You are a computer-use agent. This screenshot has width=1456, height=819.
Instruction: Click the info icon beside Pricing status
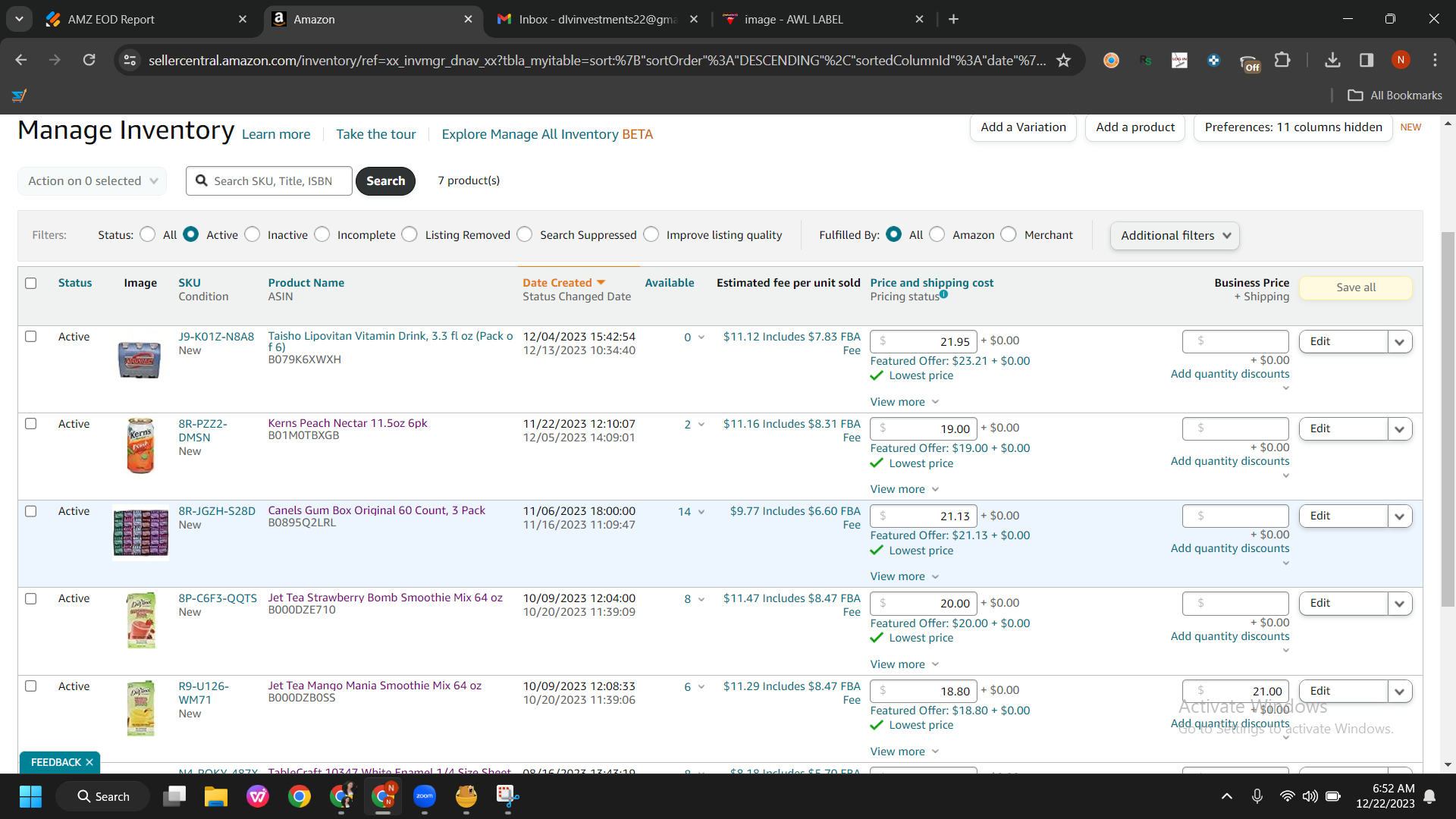tap(943, 294)
